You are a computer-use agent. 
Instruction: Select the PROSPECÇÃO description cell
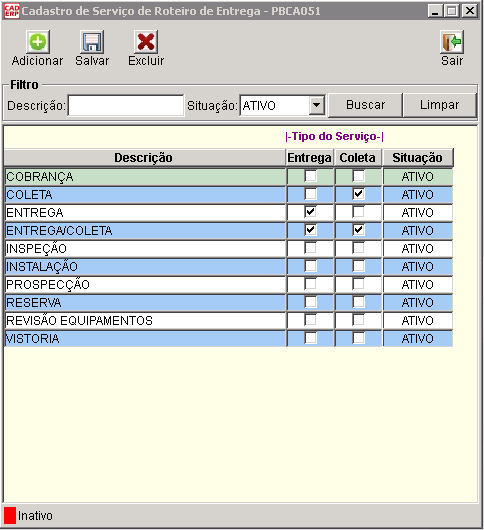point(145,285)
